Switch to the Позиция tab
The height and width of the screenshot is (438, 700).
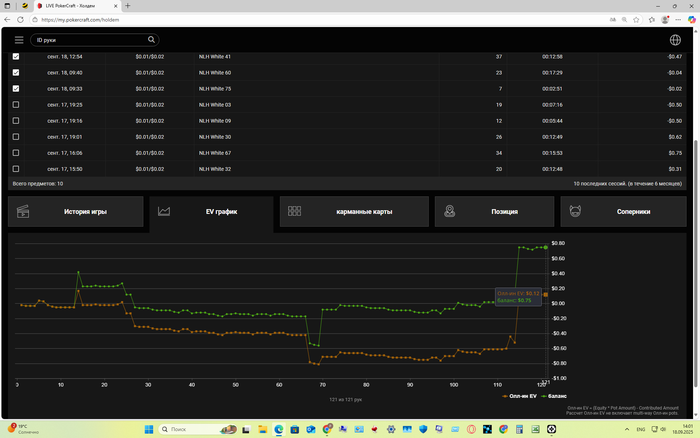tap(494, 212)
